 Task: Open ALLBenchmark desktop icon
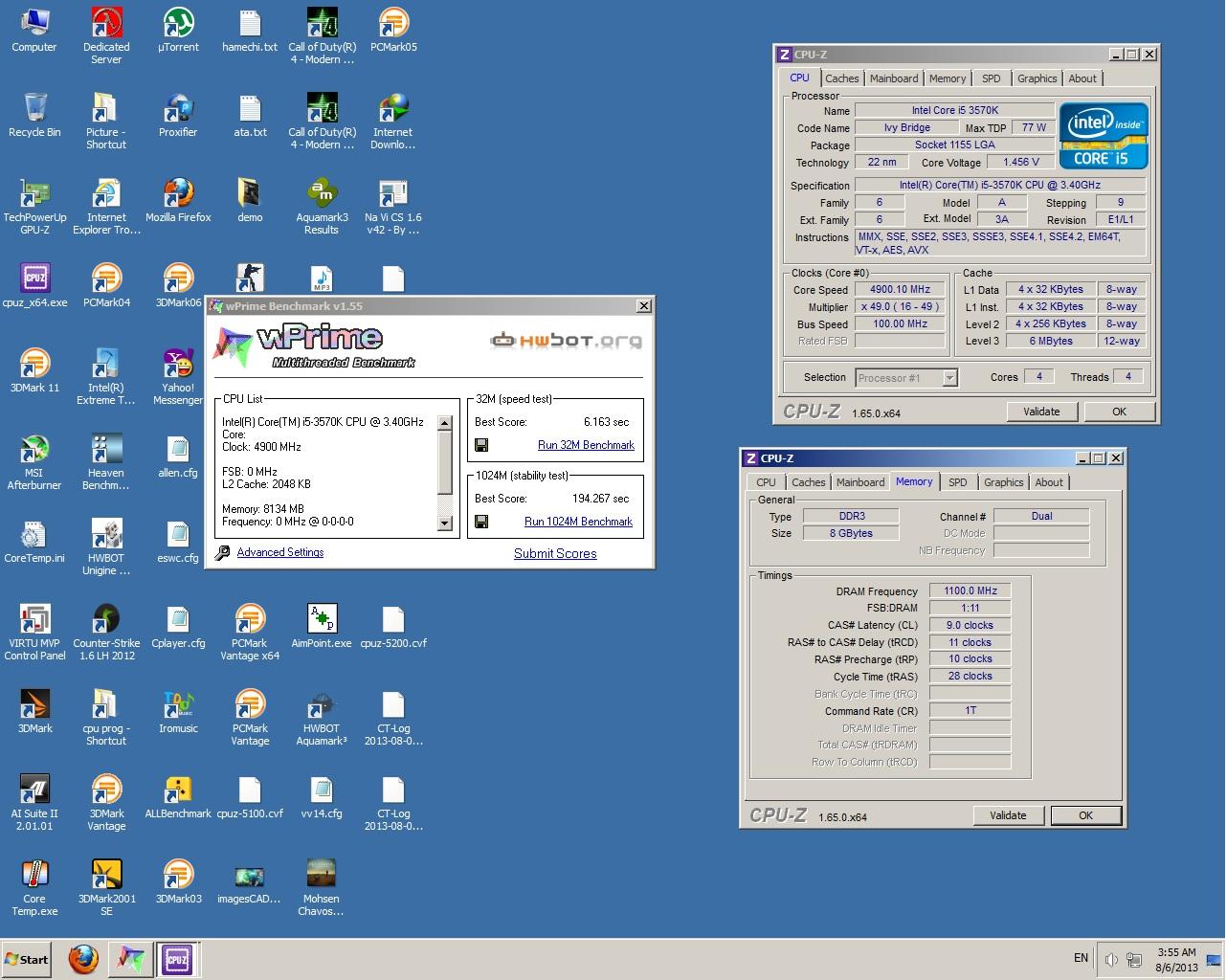178,796
